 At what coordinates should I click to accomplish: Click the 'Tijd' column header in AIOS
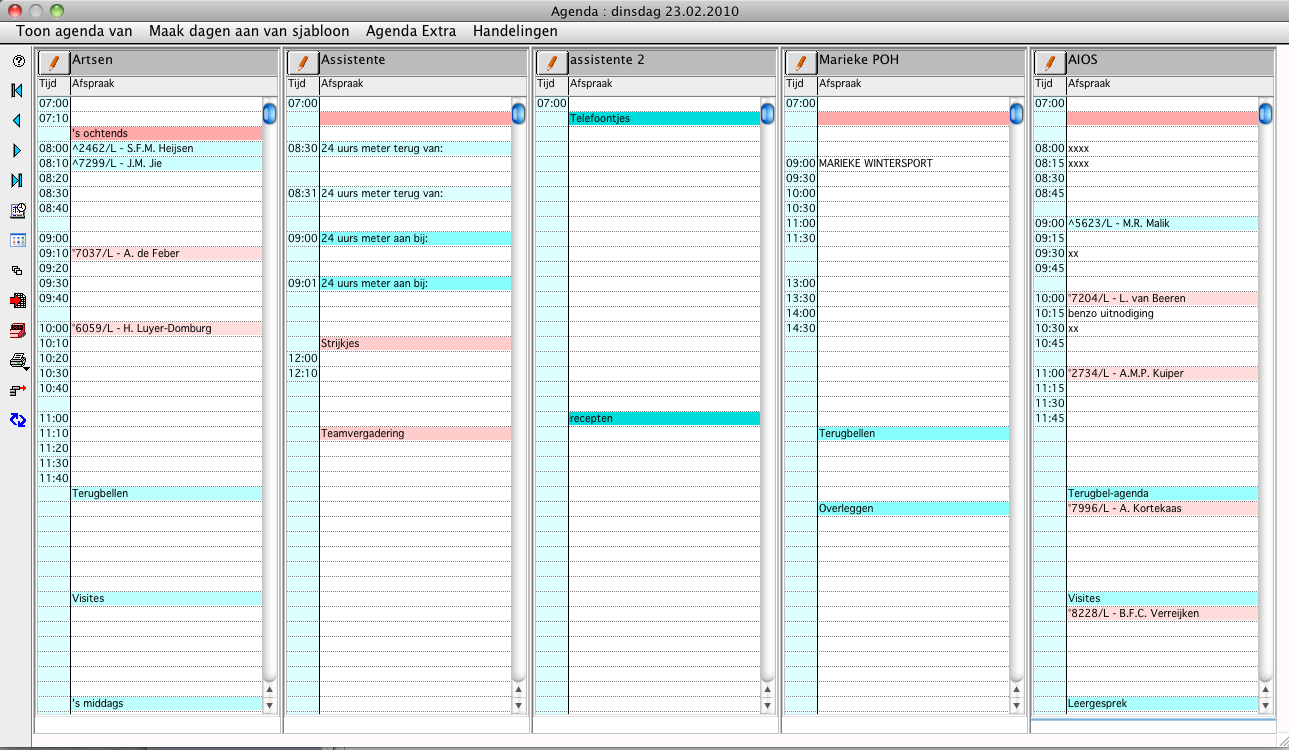click(1050, 84)
